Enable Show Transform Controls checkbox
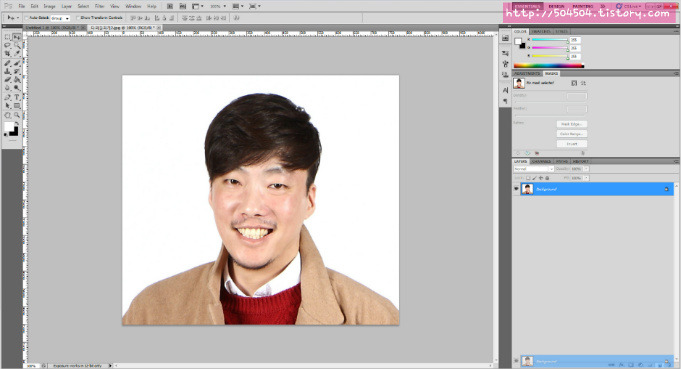The width and height of the screenshot is (681, 369). click(x=78, y=18)
